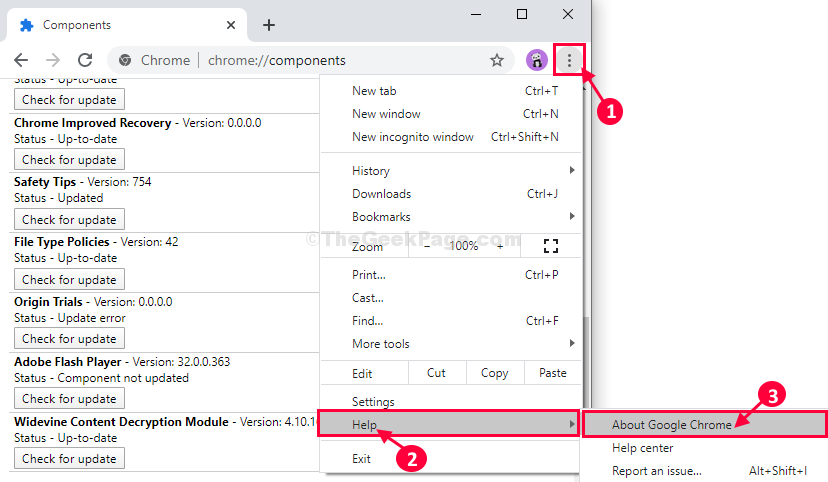Click the topmost Check for update button

[69, 100]
